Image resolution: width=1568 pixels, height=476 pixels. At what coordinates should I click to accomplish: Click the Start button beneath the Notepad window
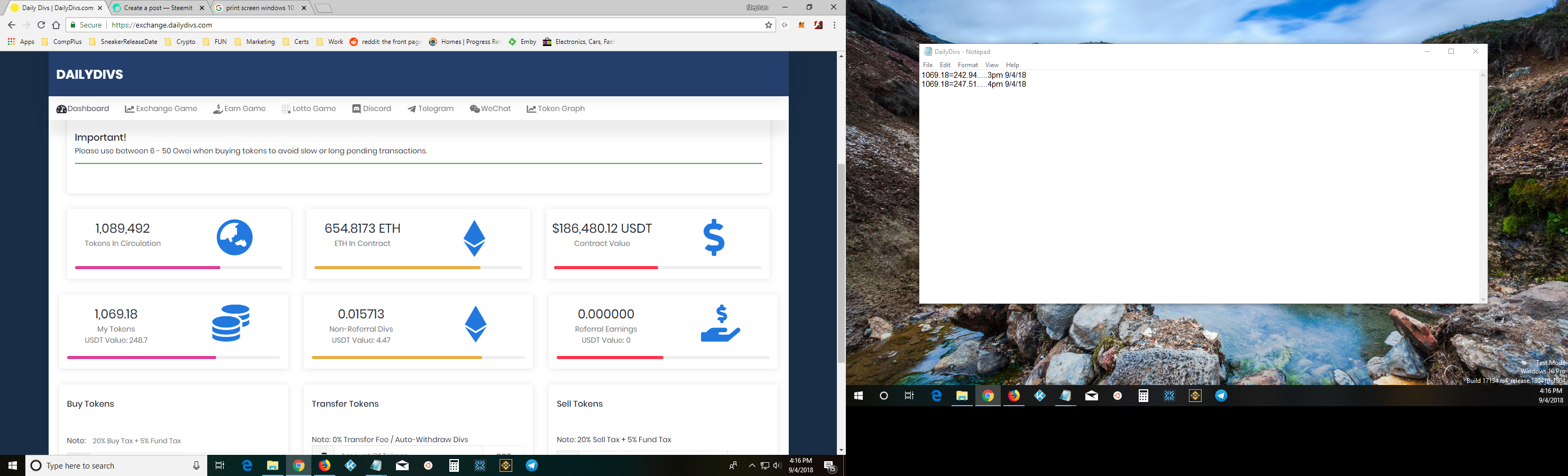click(x=858, y=396)
